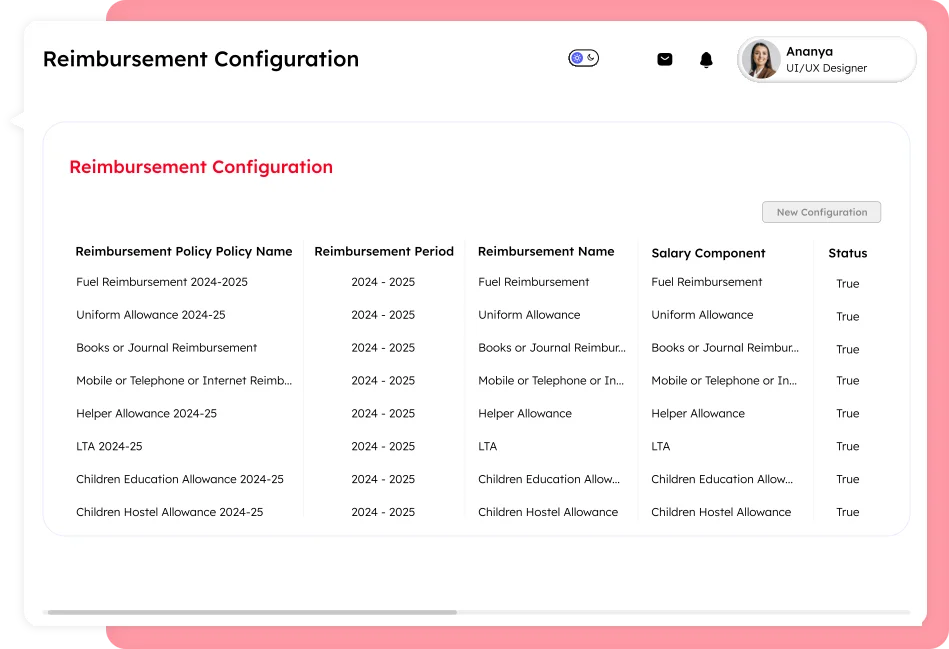Click the horizontal scrollbar at bottom
The width and height of the screenshot is (949, 649).
click(252, 612)
